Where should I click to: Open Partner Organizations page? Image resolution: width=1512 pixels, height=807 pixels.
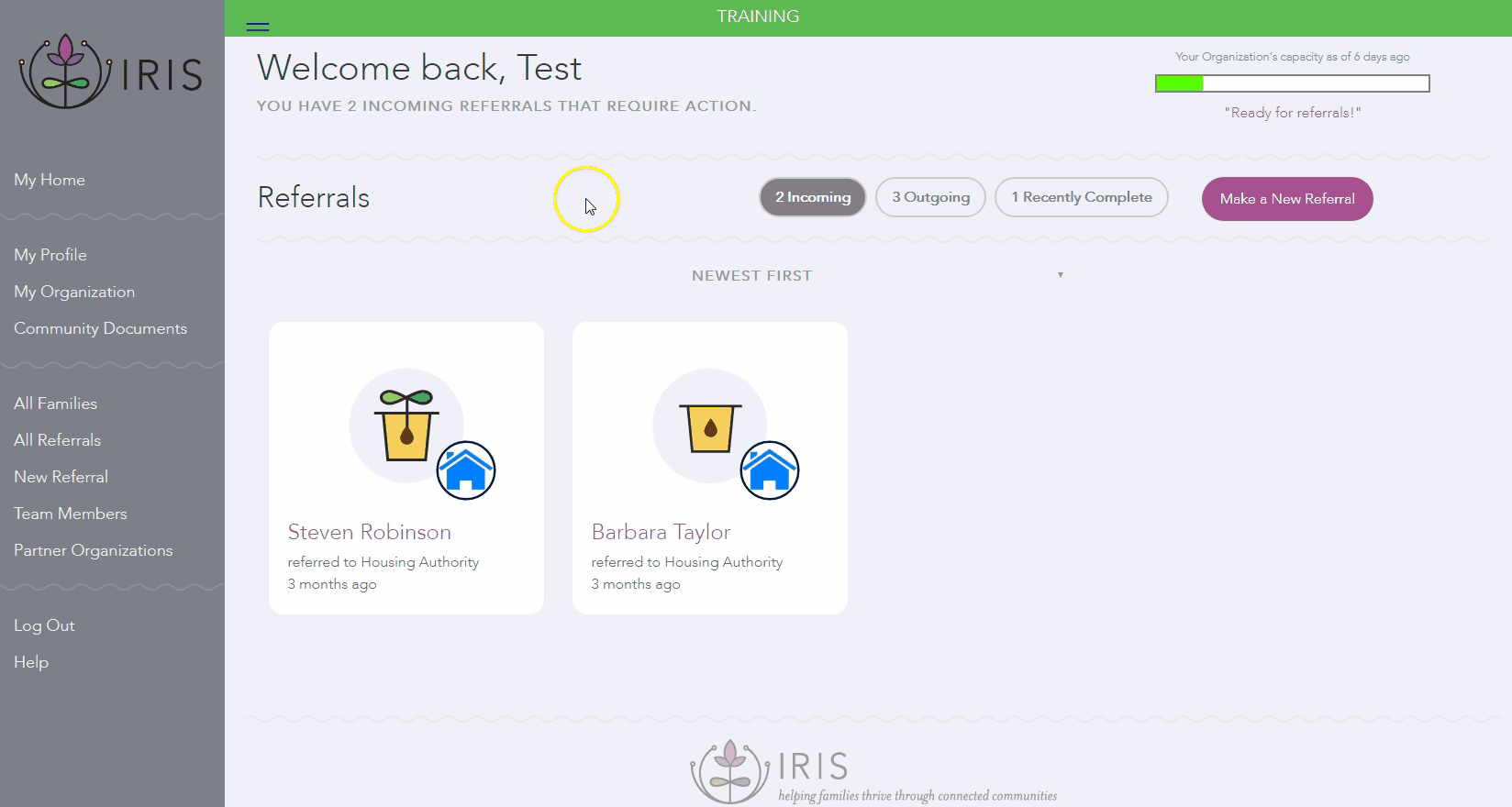93,550
